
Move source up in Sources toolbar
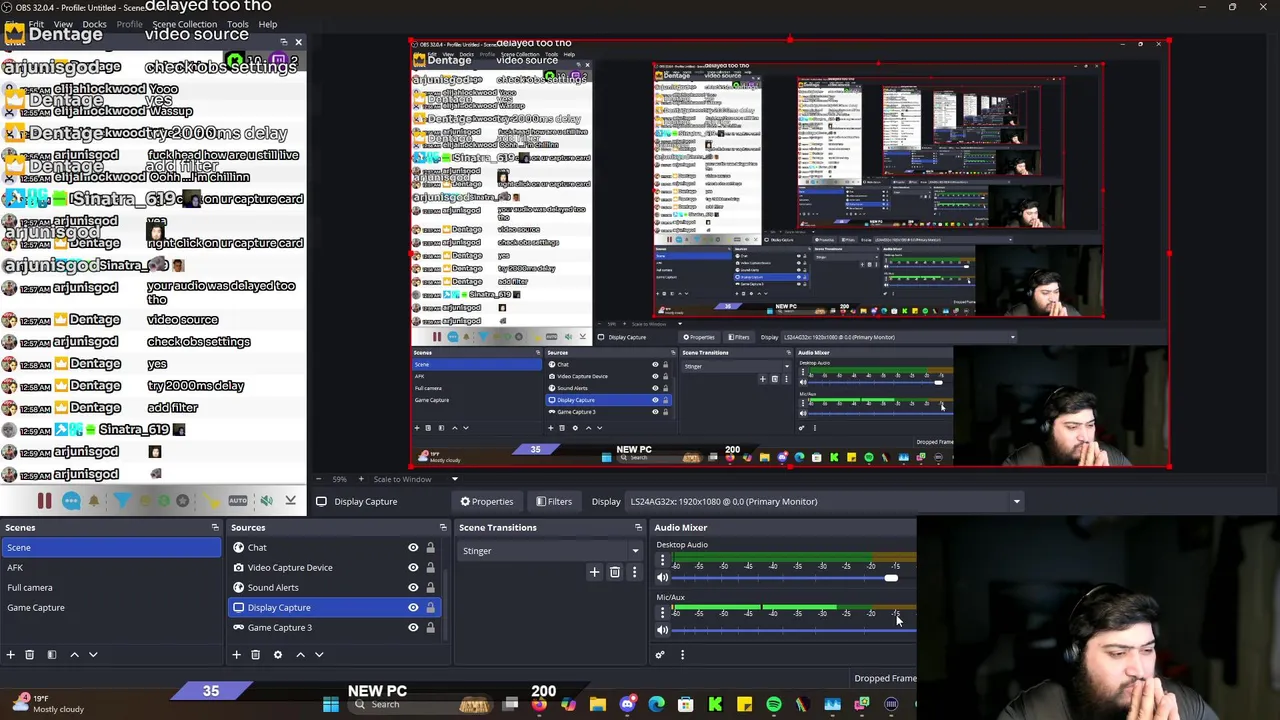300,655
